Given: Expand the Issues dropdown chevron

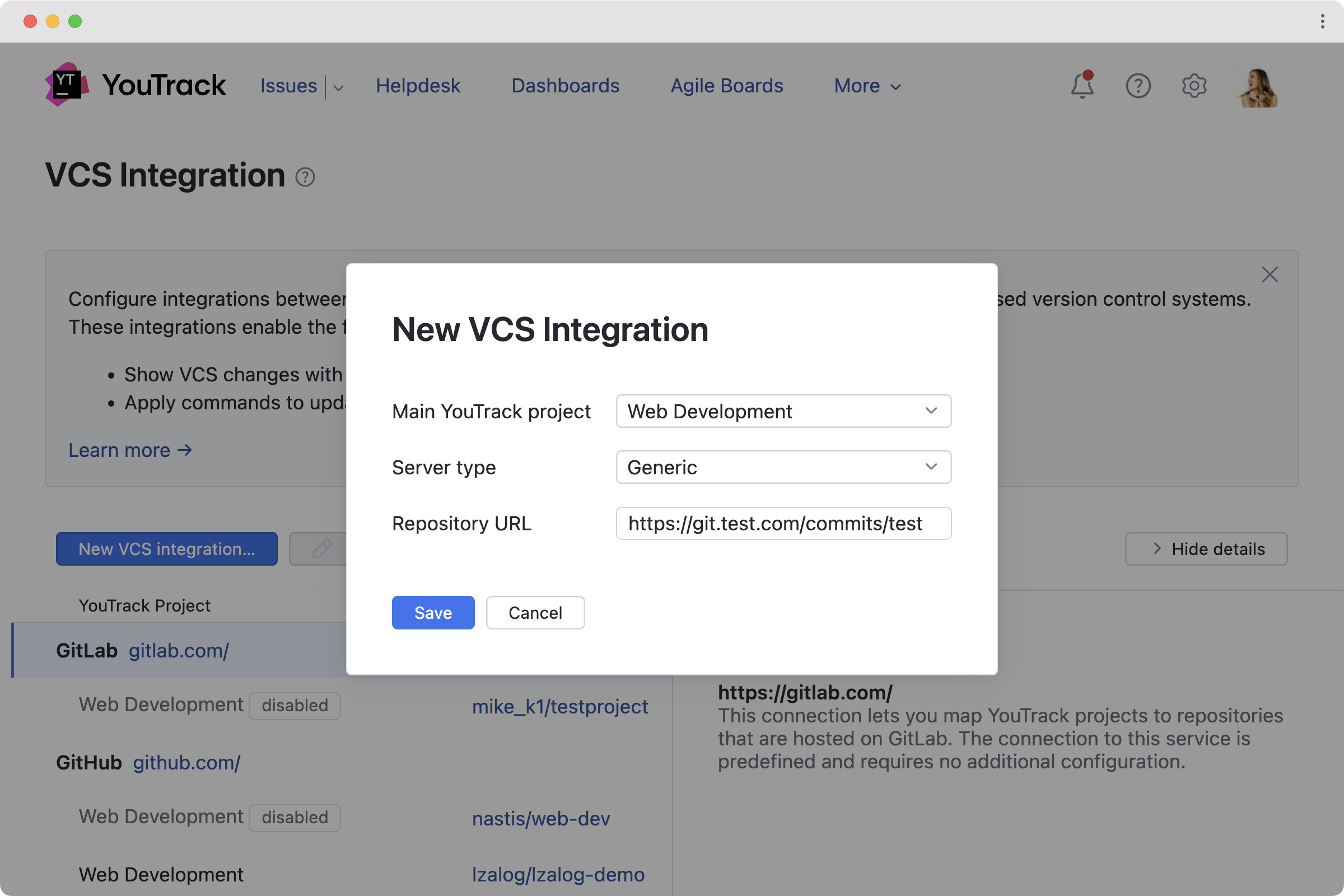Looking at the screenshot, I should [338, 87].
